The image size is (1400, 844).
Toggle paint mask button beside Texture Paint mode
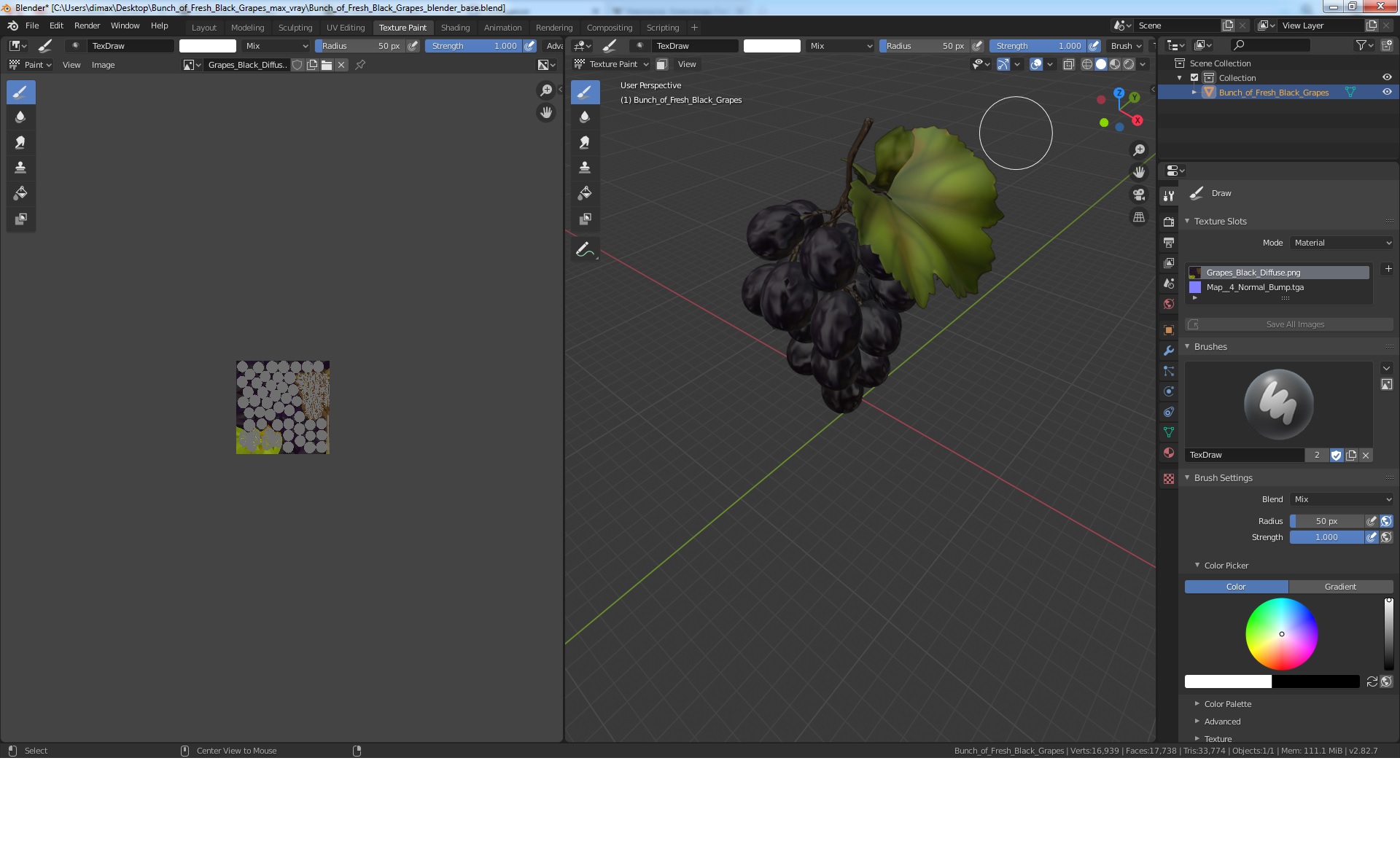pyautogui.click(x=661, y=64)
